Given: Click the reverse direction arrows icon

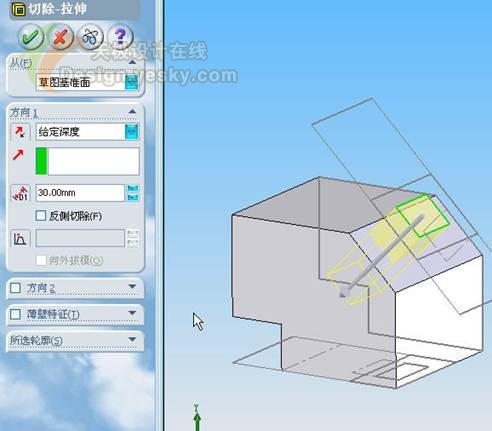Looking at the screenshot, I should [20, 132].
